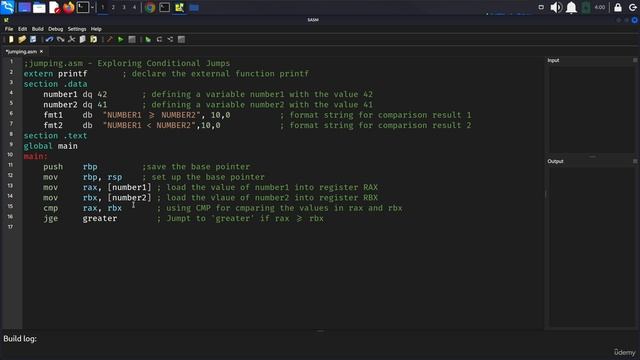This screenshot has height=360, width=640.
Task: Expand the terminal launcher dropdown arrow
Action: point(92,7)
